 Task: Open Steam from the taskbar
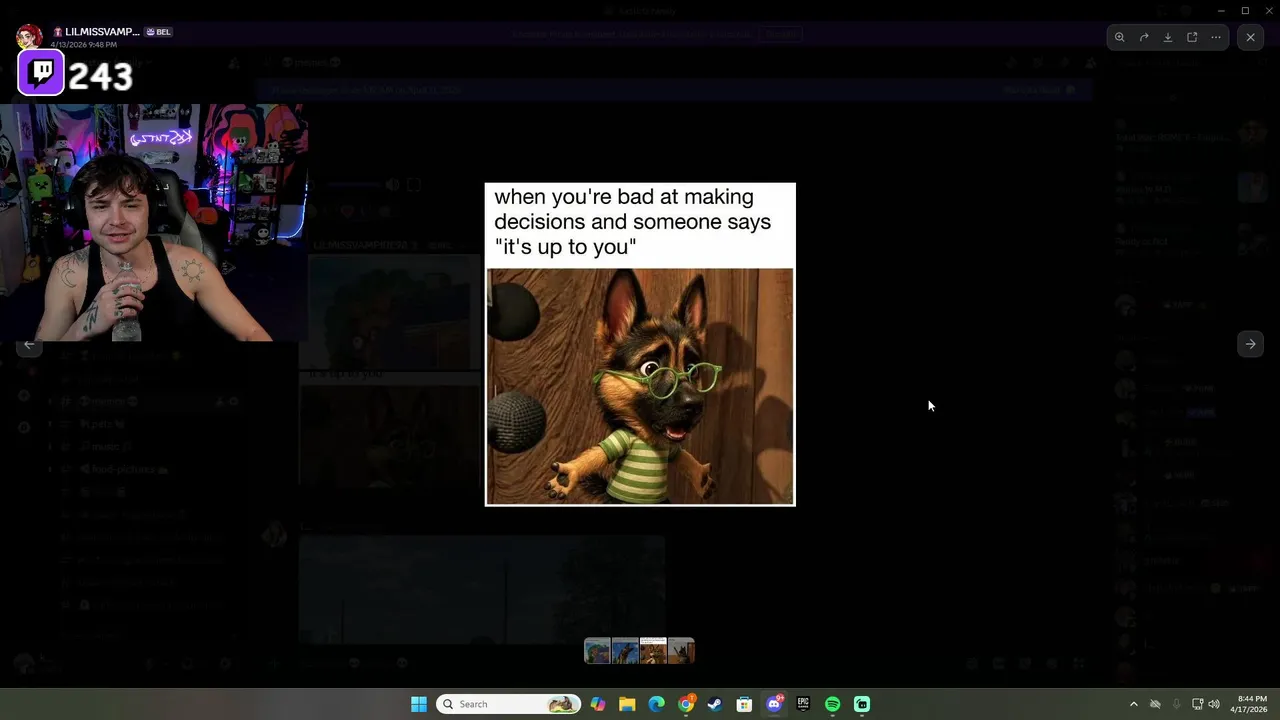715,704
